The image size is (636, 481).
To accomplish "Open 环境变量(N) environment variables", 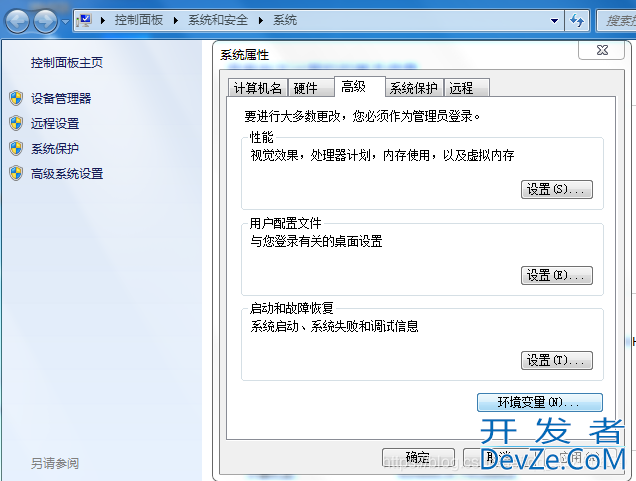I will click(x=540, y=402).
